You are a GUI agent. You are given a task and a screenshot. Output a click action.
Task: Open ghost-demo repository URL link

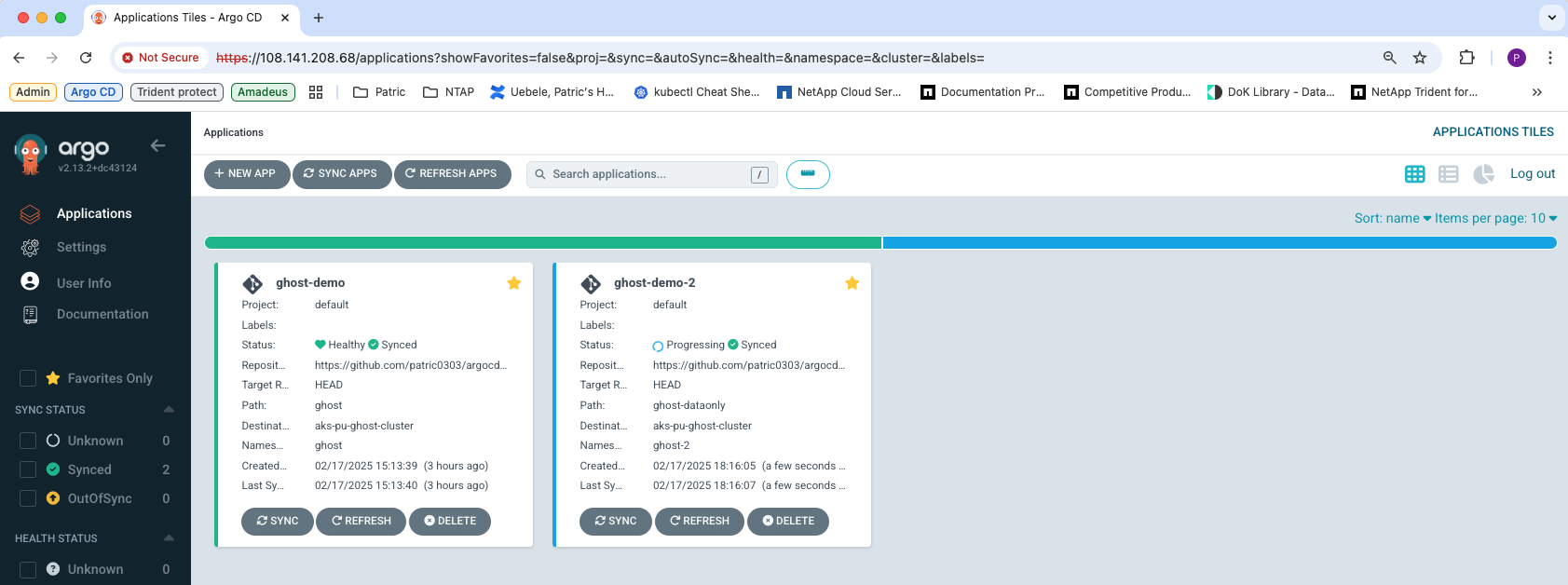tap(411, 365)
